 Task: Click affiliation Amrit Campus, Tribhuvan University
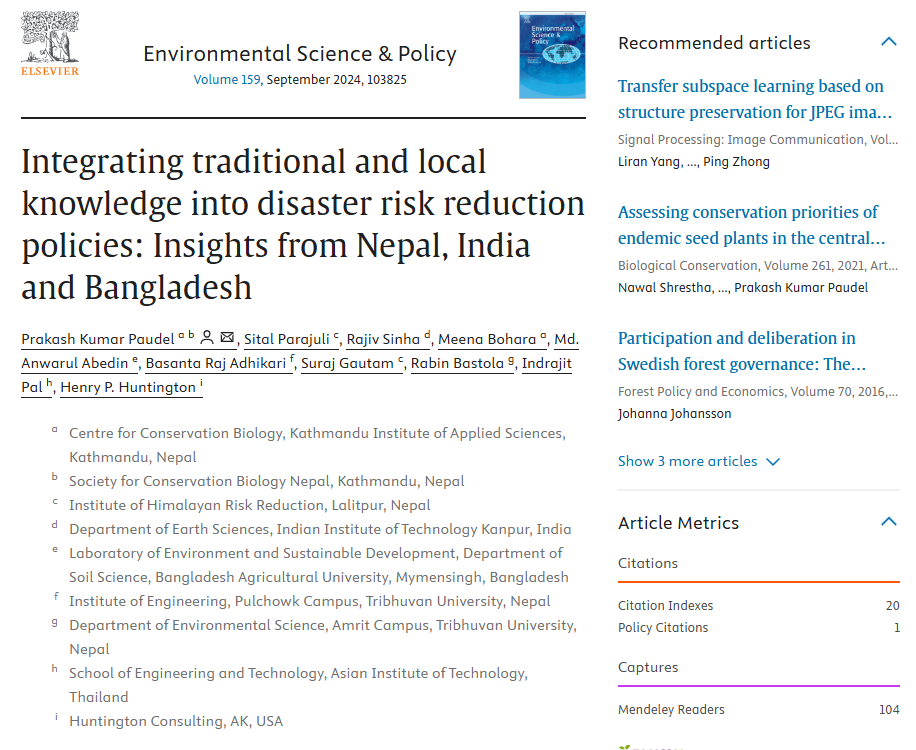pos(323,637)
